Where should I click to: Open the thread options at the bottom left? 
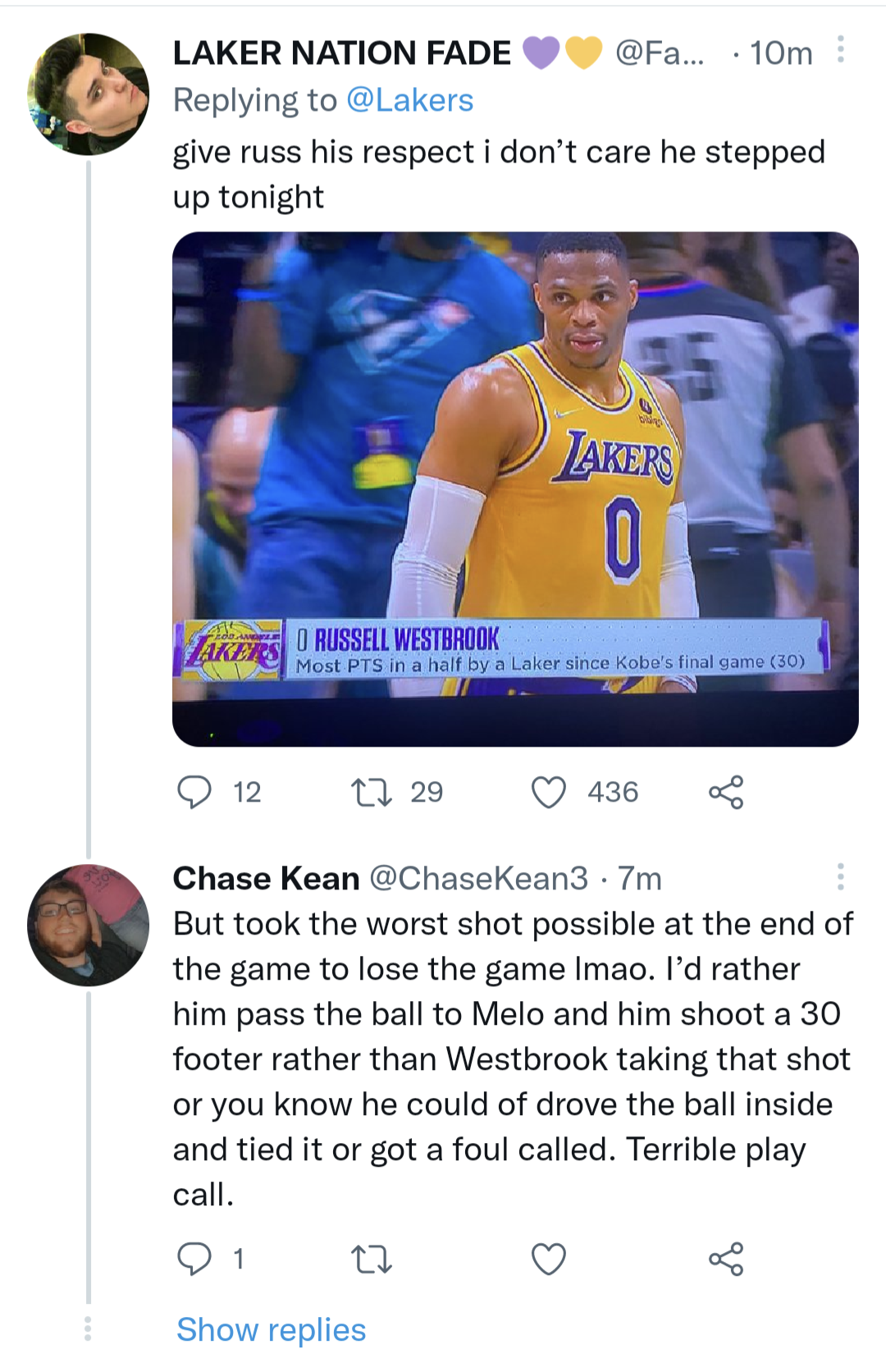click(88, 1327)
